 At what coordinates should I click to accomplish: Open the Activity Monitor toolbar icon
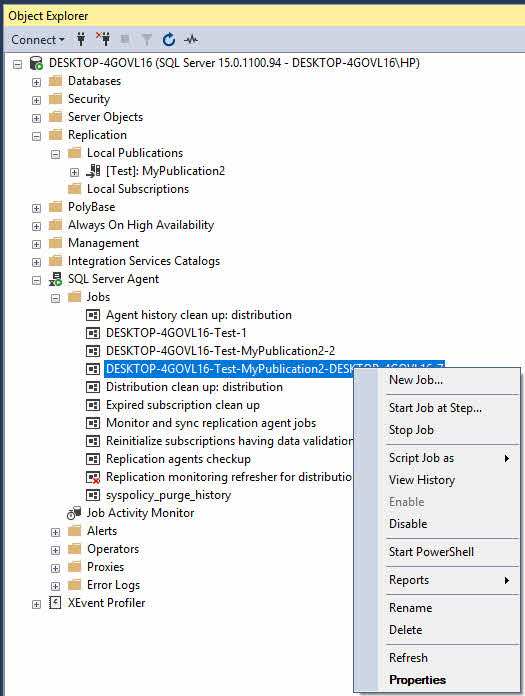tap(191, 40)
